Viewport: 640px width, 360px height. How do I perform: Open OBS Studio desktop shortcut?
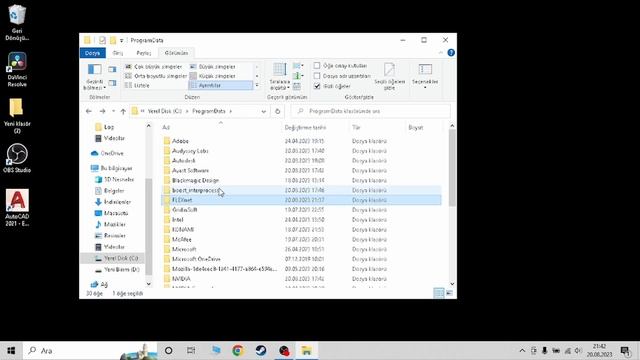pyautogui.click(x=17, y=158)
